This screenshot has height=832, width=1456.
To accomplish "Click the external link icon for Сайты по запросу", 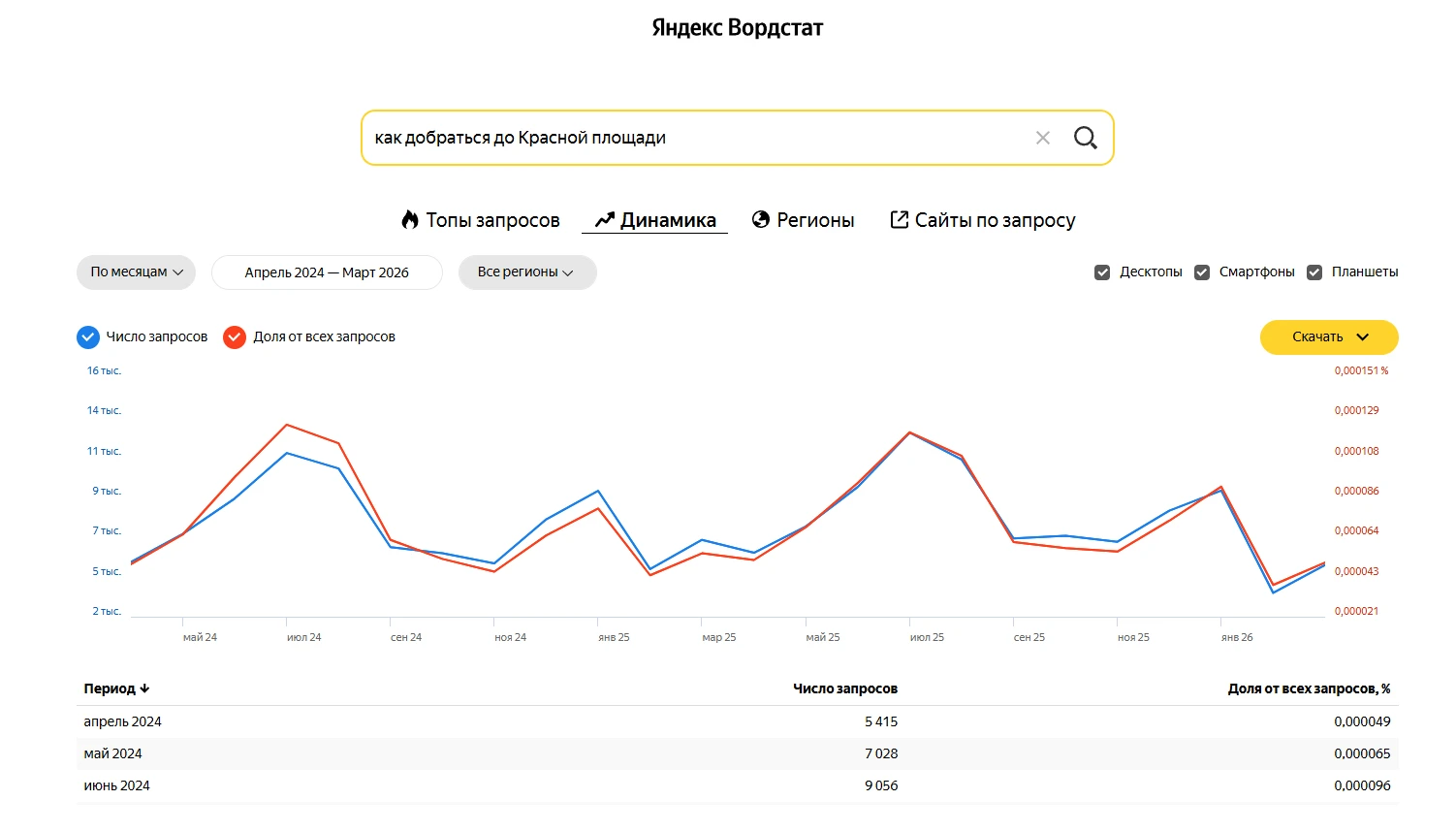I will (899, 220).
